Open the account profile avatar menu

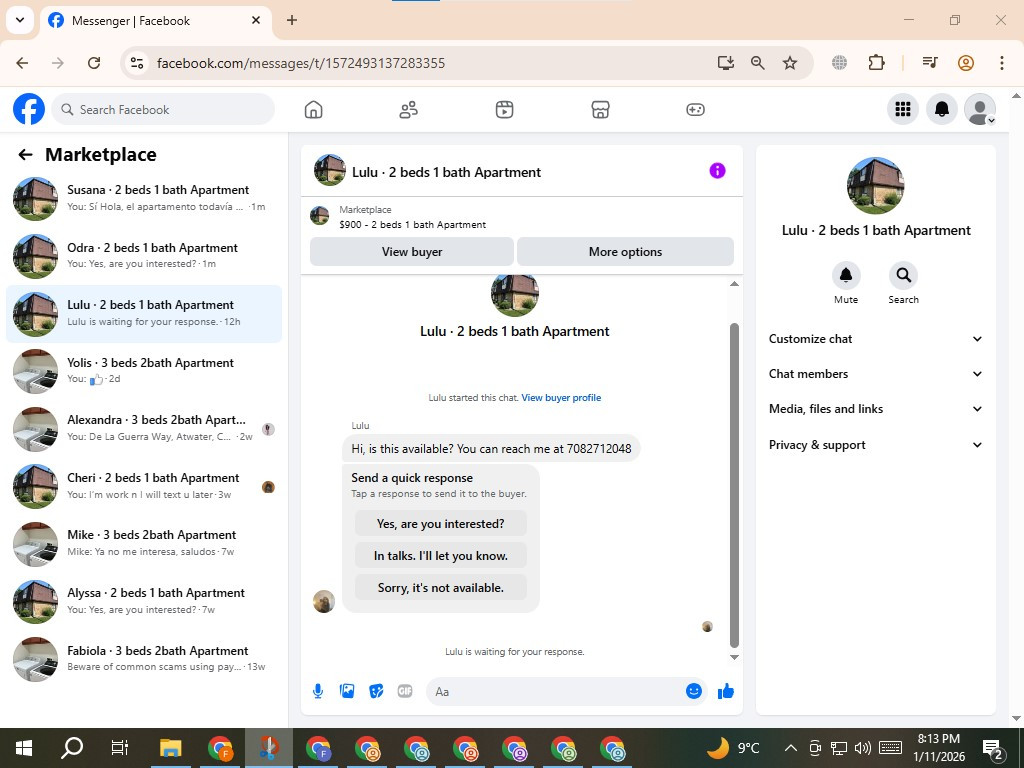click(980, 109)
